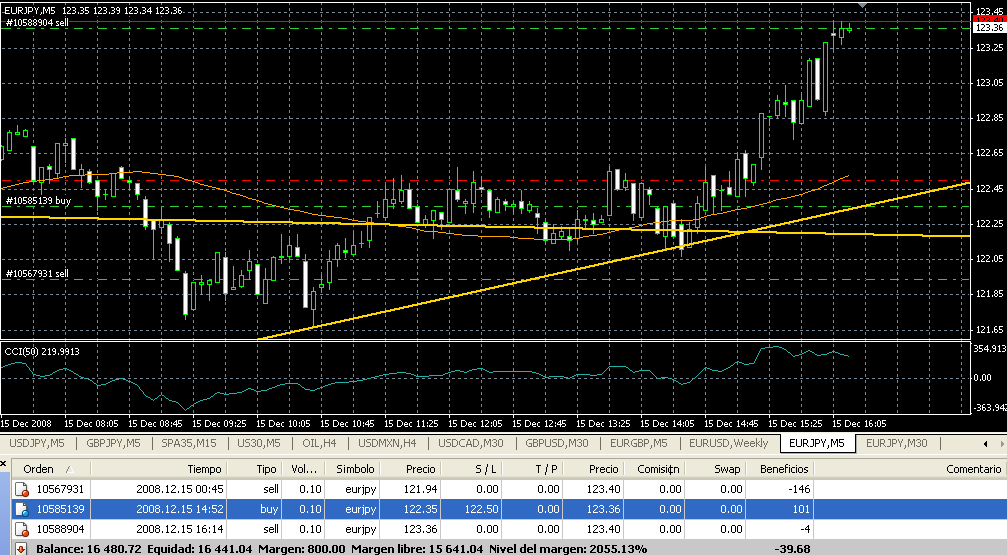Screen dimensions: 1007x555
Task: Sort trades by the Beneficios column header
Action: point(783,469)
